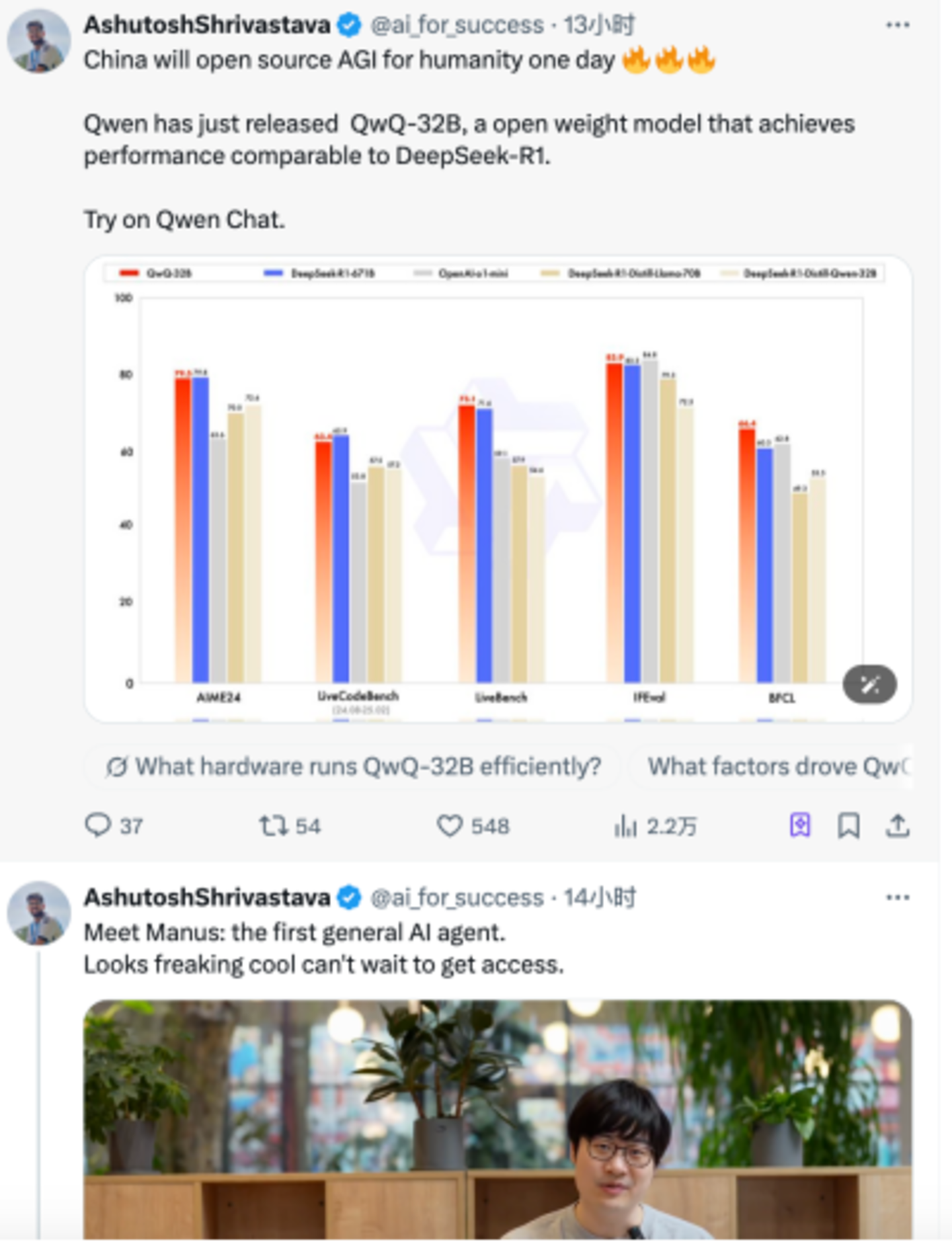Open the benchmark bar chart image
The height and width of the screenshot is (1242, 952).
[497, 489]
